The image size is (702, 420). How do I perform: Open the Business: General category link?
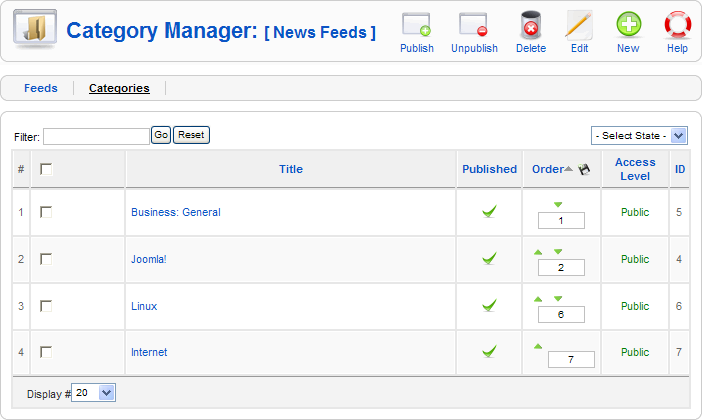(175, 212)
